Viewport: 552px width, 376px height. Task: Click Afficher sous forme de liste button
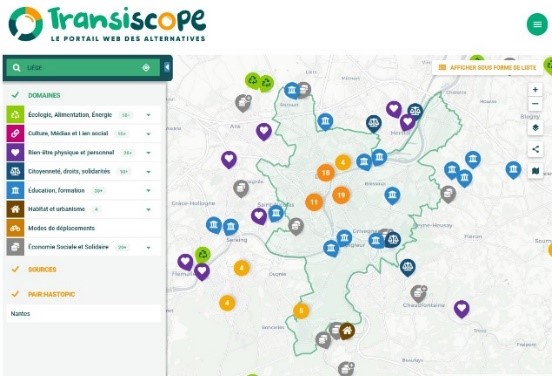(488, 67)
